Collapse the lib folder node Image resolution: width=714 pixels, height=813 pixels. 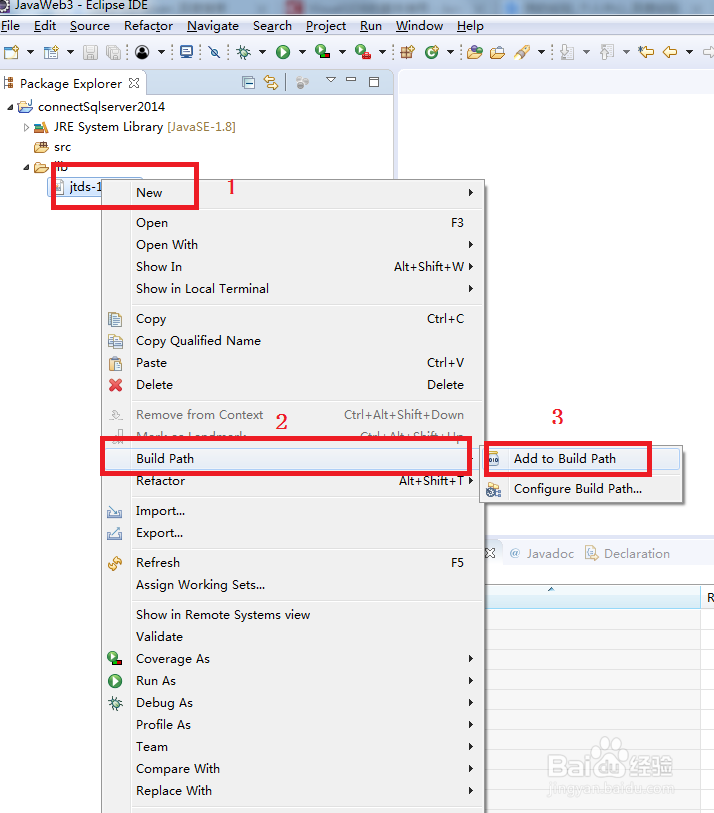26,167
